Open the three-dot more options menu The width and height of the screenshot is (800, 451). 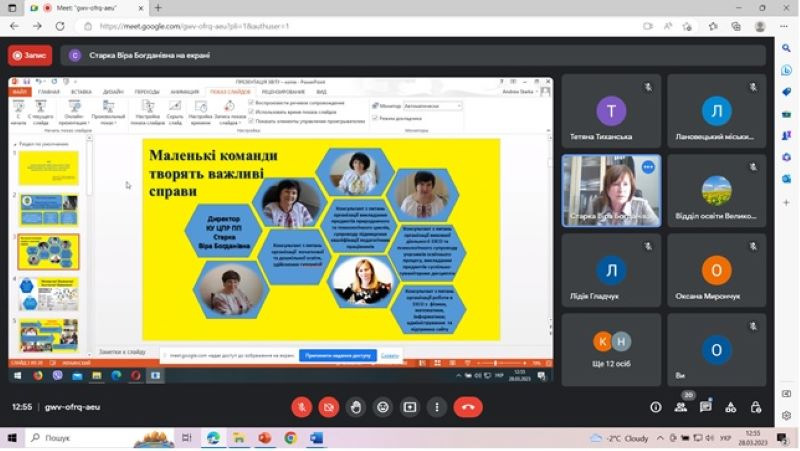437,407
